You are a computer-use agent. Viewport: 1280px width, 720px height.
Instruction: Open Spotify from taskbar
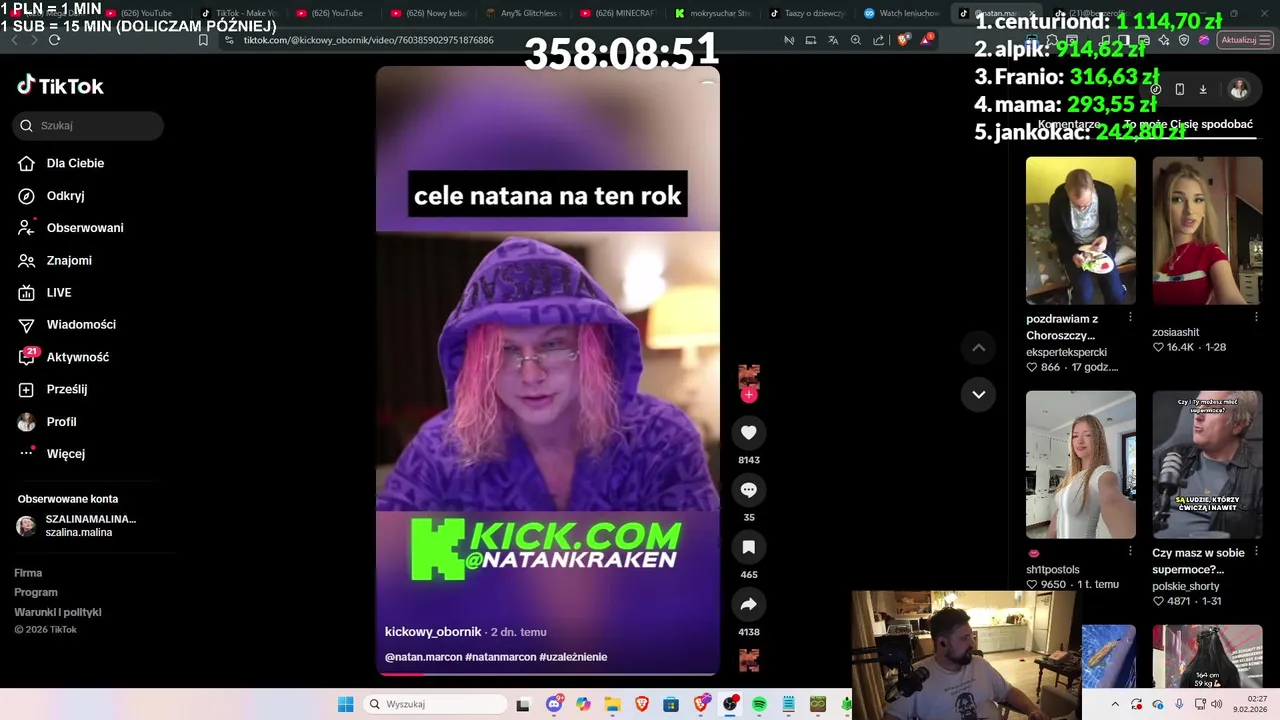759,704
